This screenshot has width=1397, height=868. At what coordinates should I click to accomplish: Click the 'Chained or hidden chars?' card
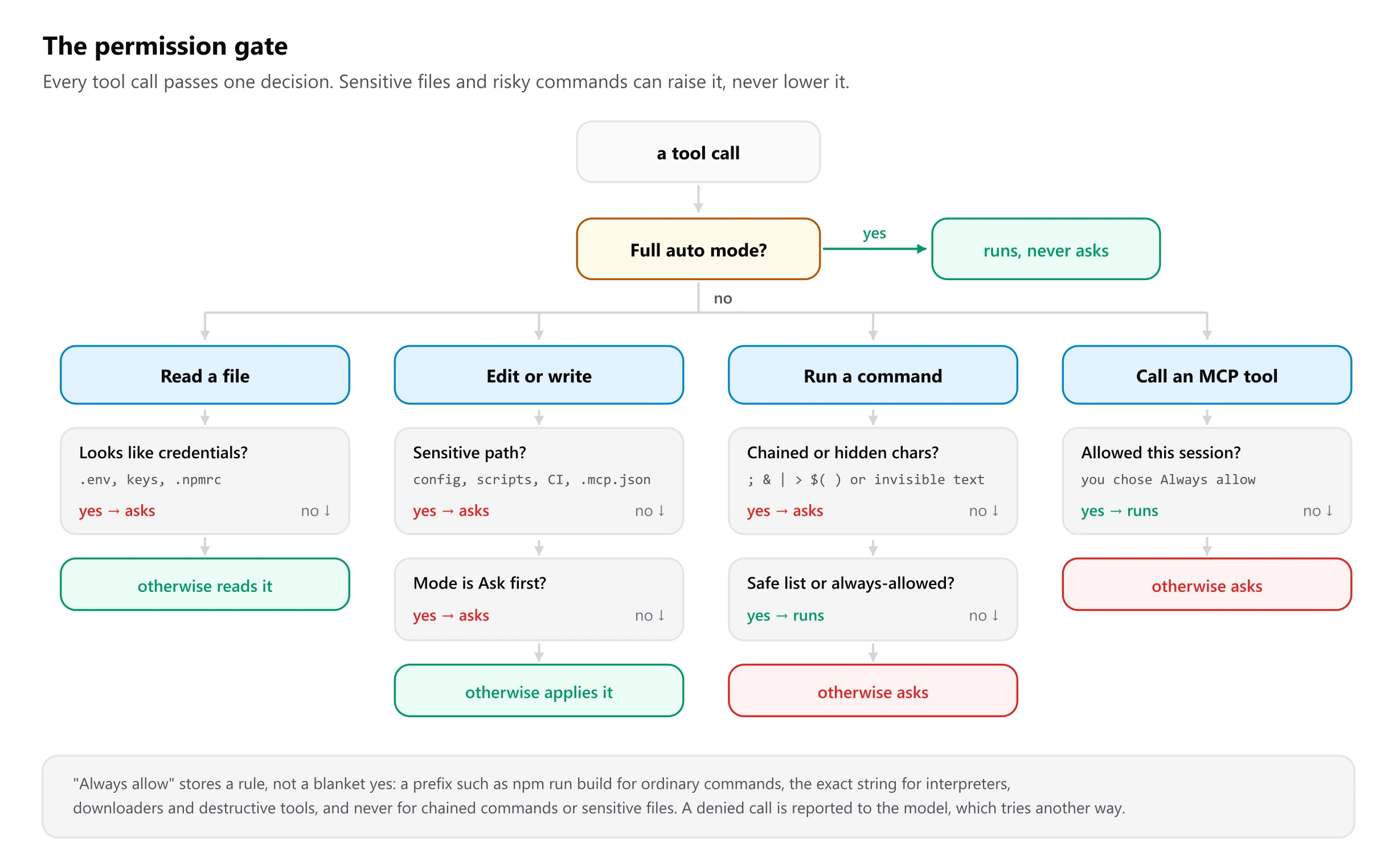[x=872, y=481]
